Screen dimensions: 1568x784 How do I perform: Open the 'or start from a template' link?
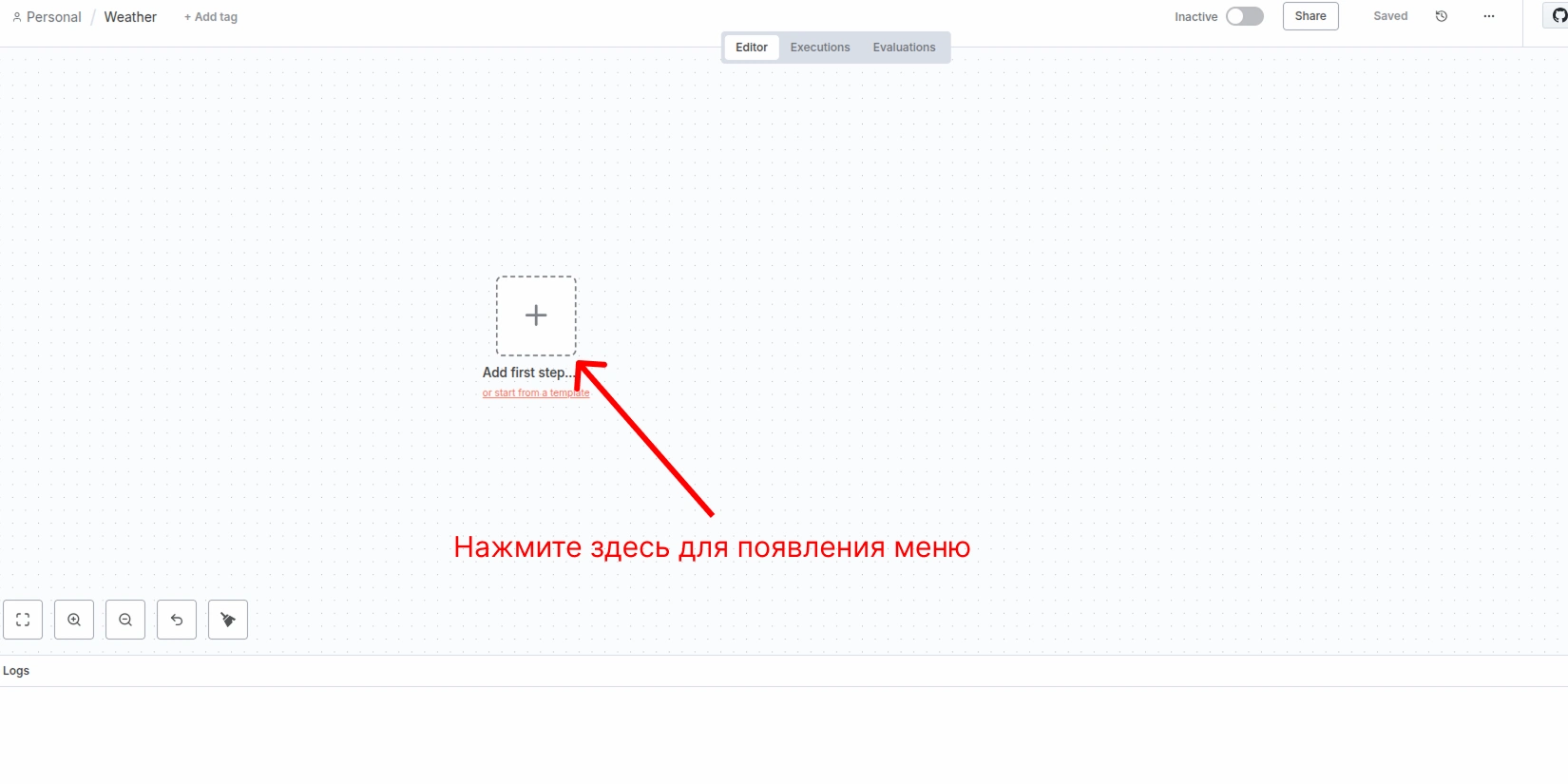[x=536, y=393]
